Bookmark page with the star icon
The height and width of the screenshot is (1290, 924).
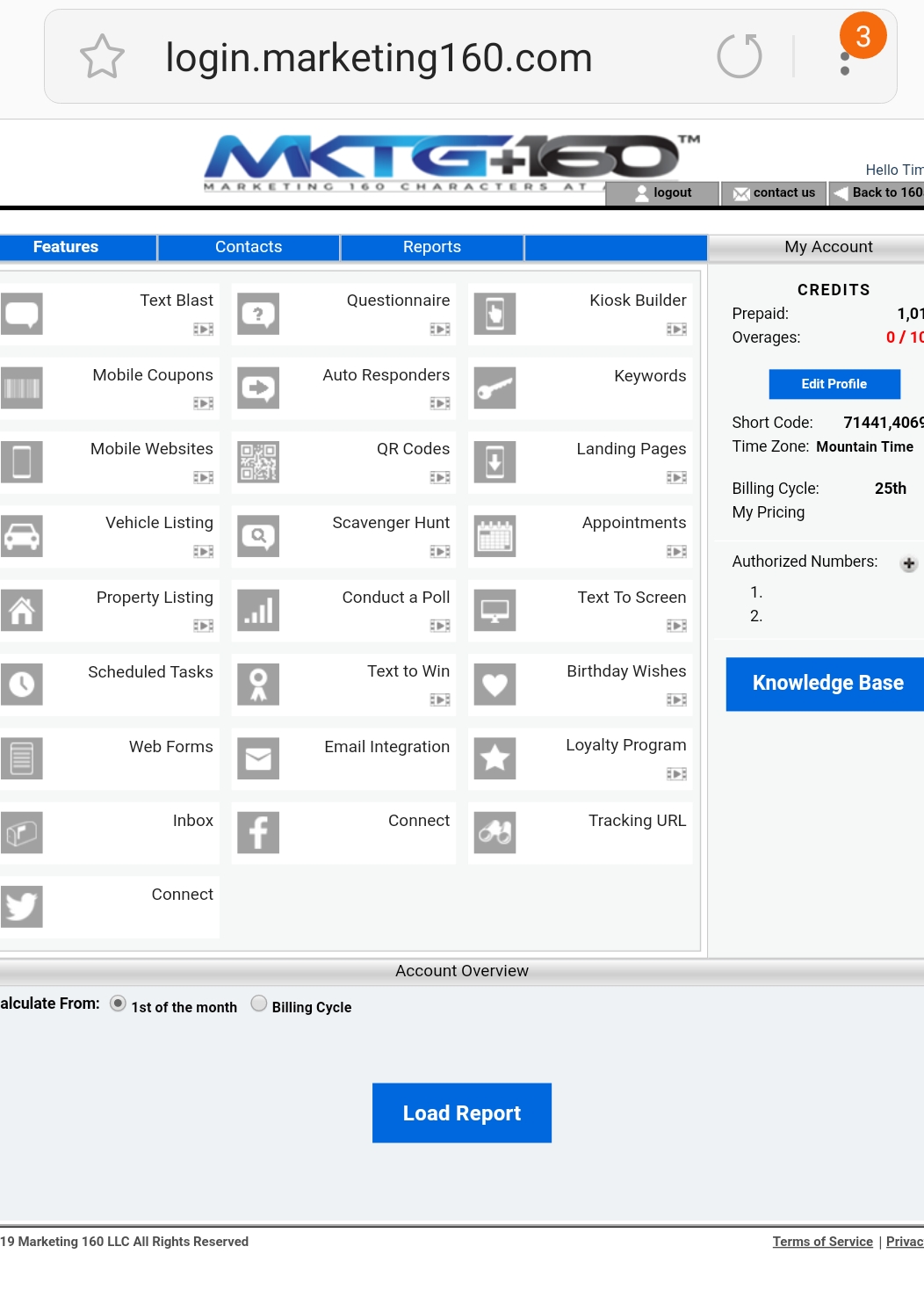102,57
